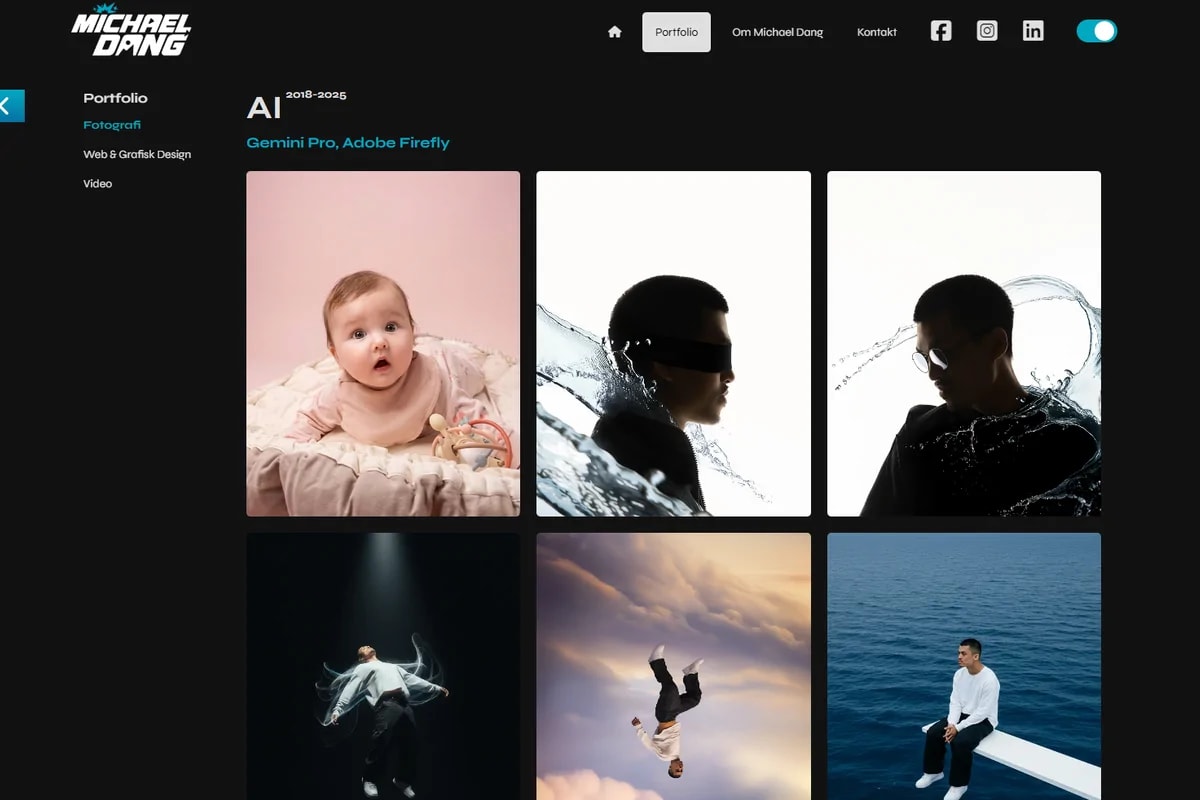This screenshot has height=800, width=1200.
Task: Open the Portfolio menu item
Action: [677, 32]
